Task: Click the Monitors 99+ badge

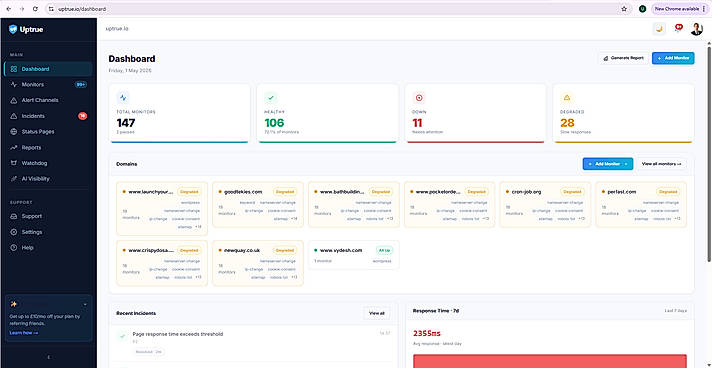Action: click(81, 85)
